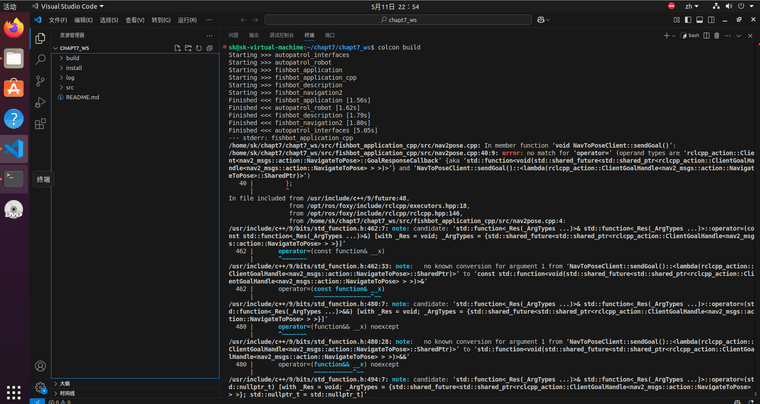Viewport: 760px width, 404px height.
Task: Open Show Applications grid in dock
Action: [x=14, y=392]
